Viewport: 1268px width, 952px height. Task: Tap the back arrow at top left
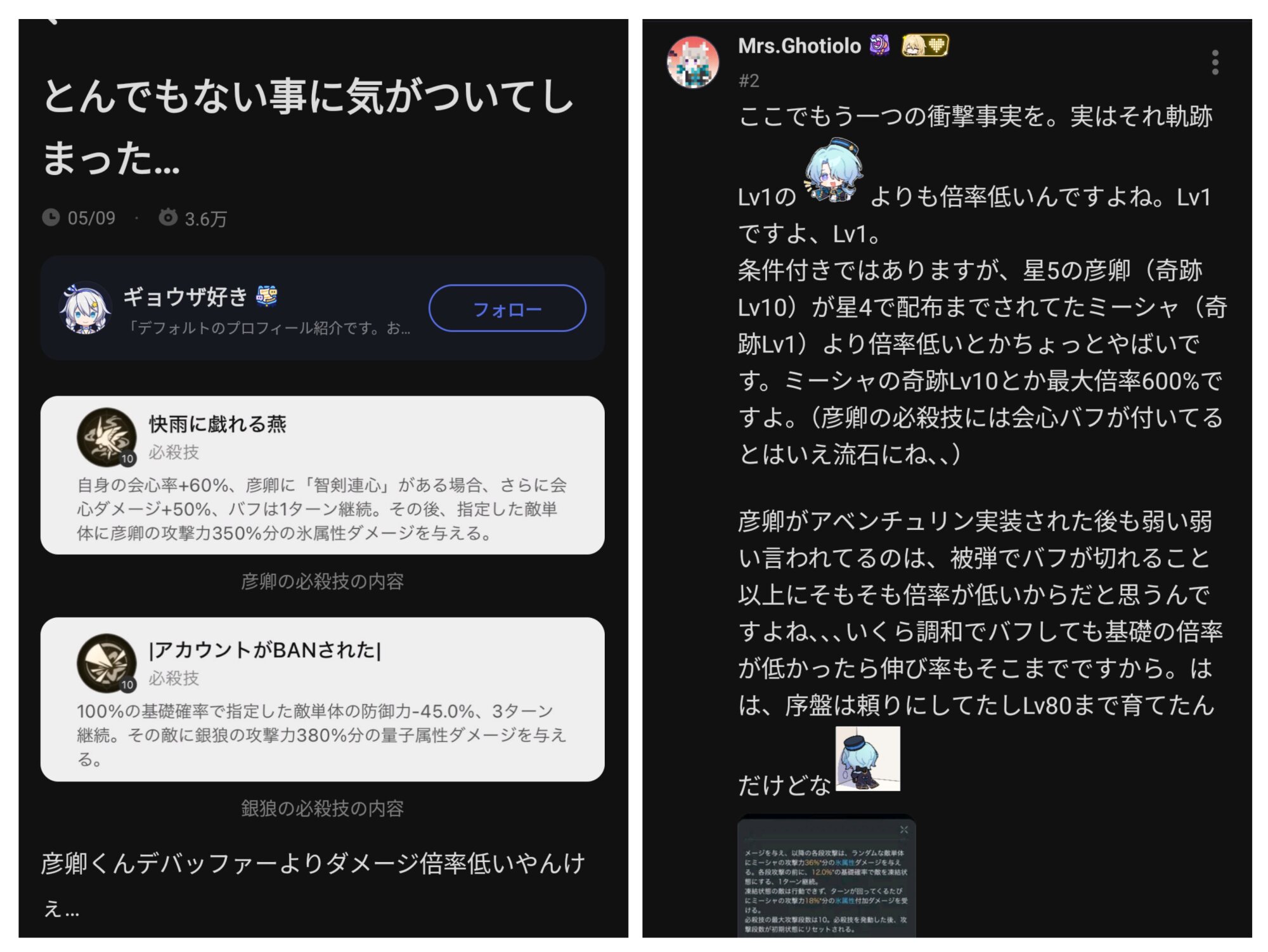pos(53,22)
